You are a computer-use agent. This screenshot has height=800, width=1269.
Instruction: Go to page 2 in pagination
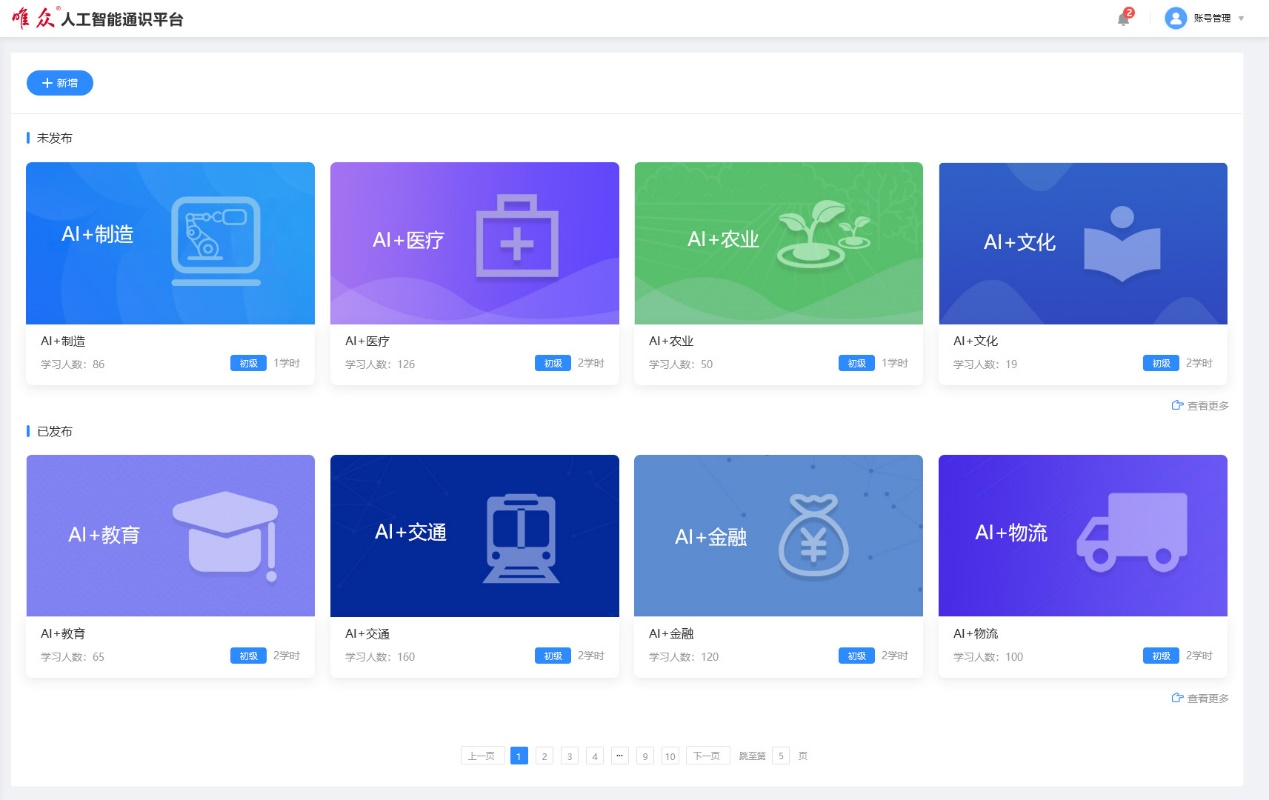pos(544,756)
